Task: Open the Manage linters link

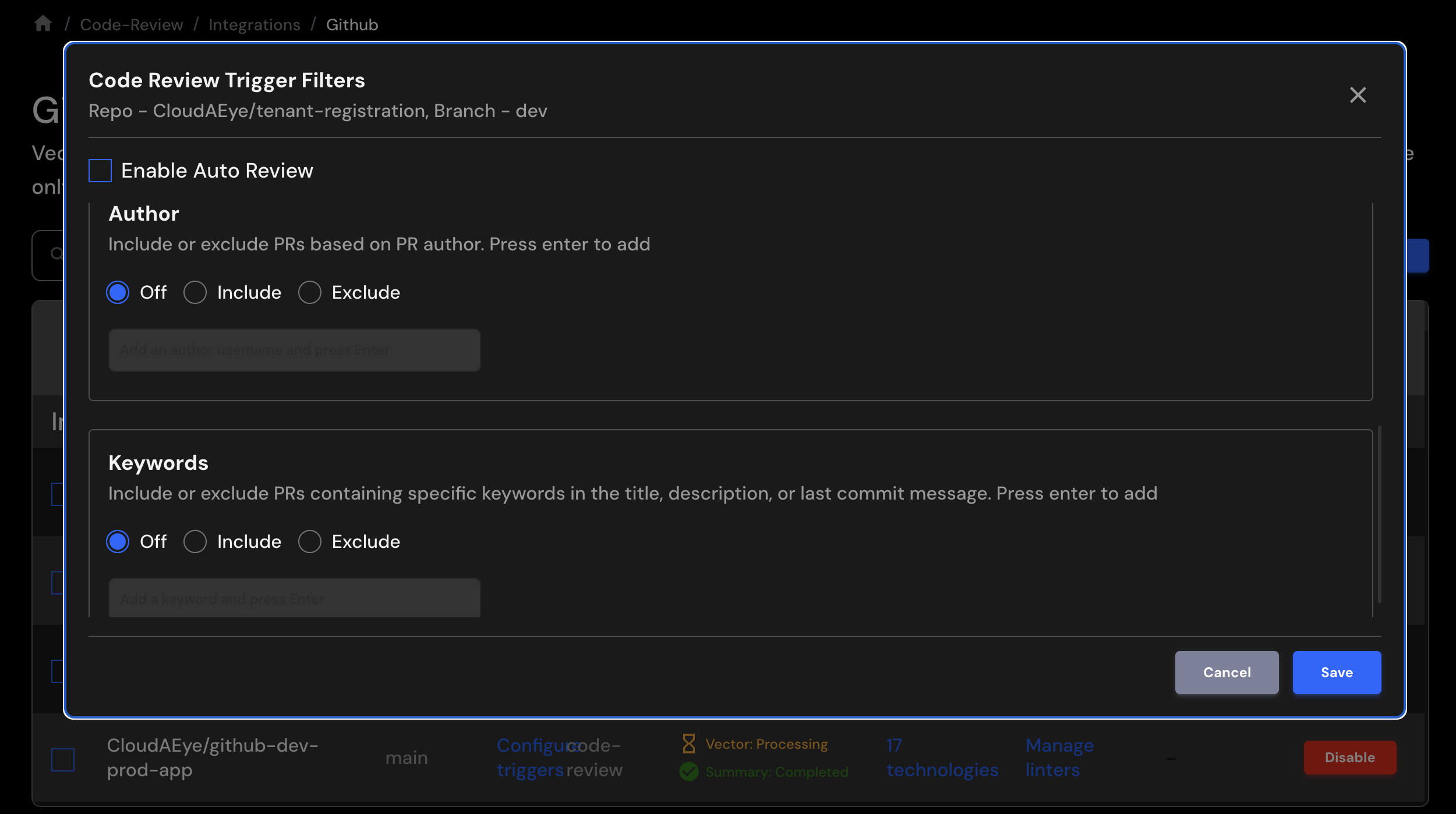Action: 1059,757
